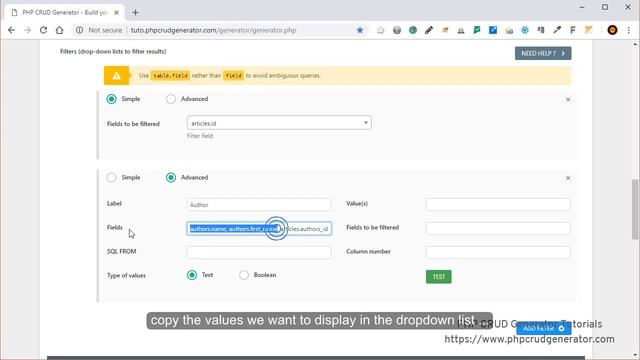Click the SQL FROM input field
This screenshot has height=360, width=640.
(x=259, y=252)
